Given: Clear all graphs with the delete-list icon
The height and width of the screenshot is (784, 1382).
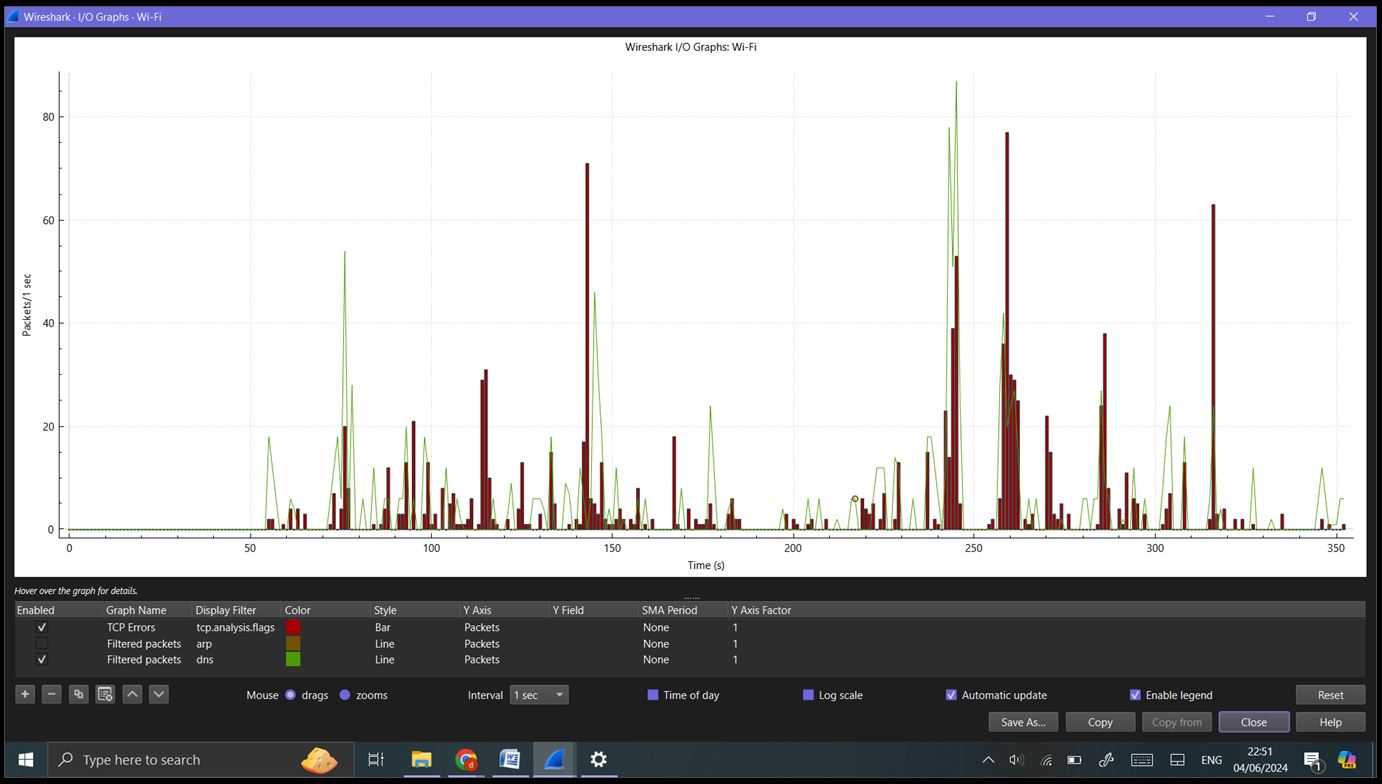Looking at the screenshot, I should [105, 693].
